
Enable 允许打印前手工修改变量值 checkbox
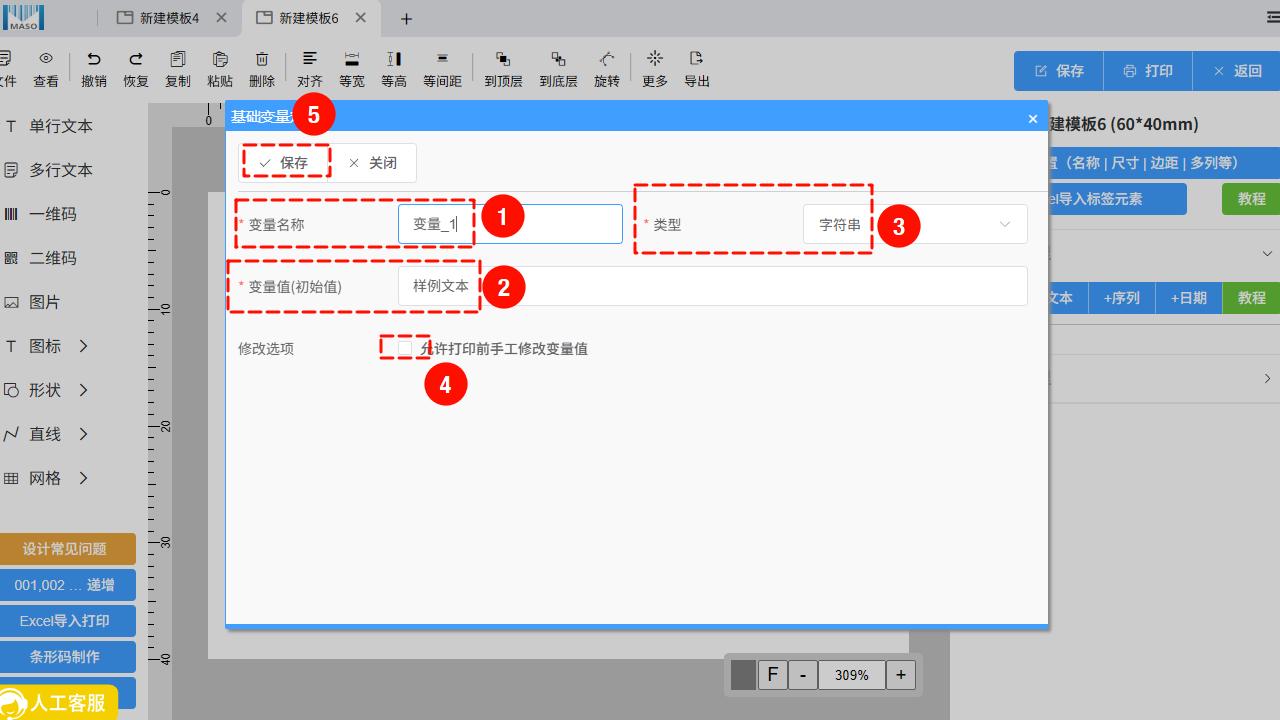coord(405,348)
